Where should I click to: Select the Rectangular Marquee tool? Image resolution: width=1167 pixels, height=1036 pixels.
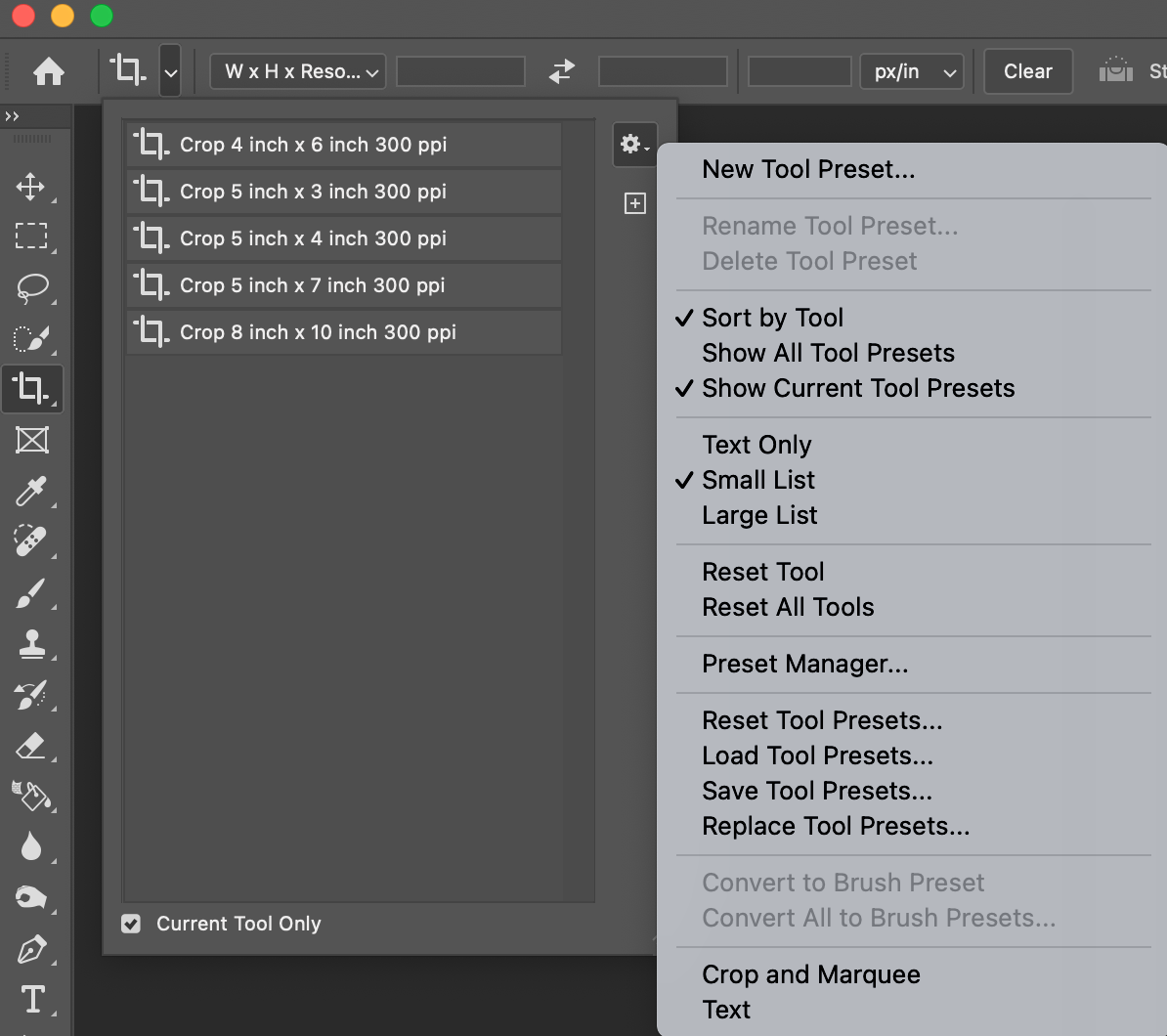(x=30, y=237)
